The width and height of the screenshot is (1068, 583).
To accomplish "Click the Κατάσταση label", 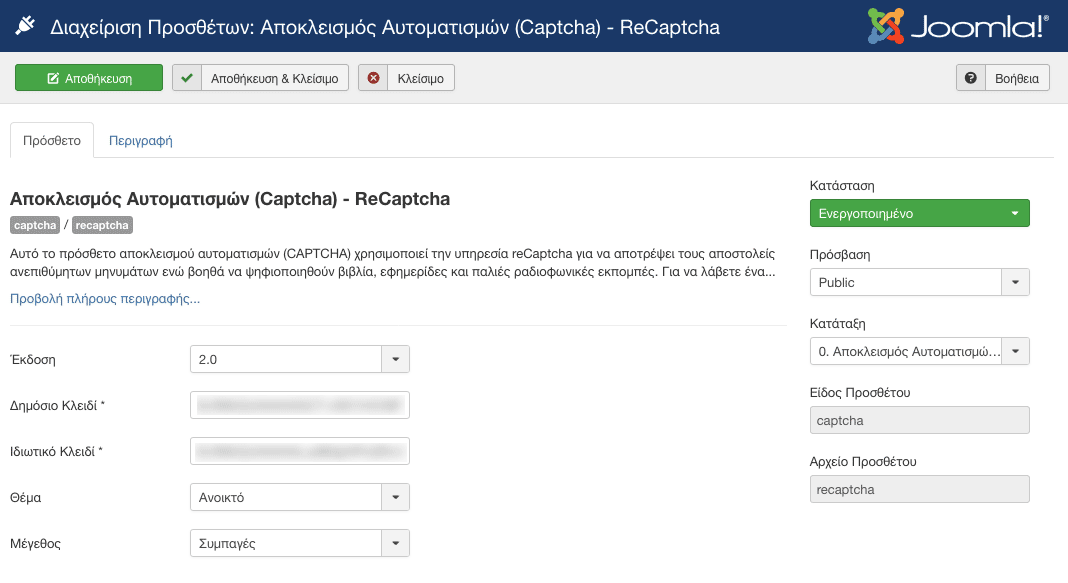I will (842, 185).
